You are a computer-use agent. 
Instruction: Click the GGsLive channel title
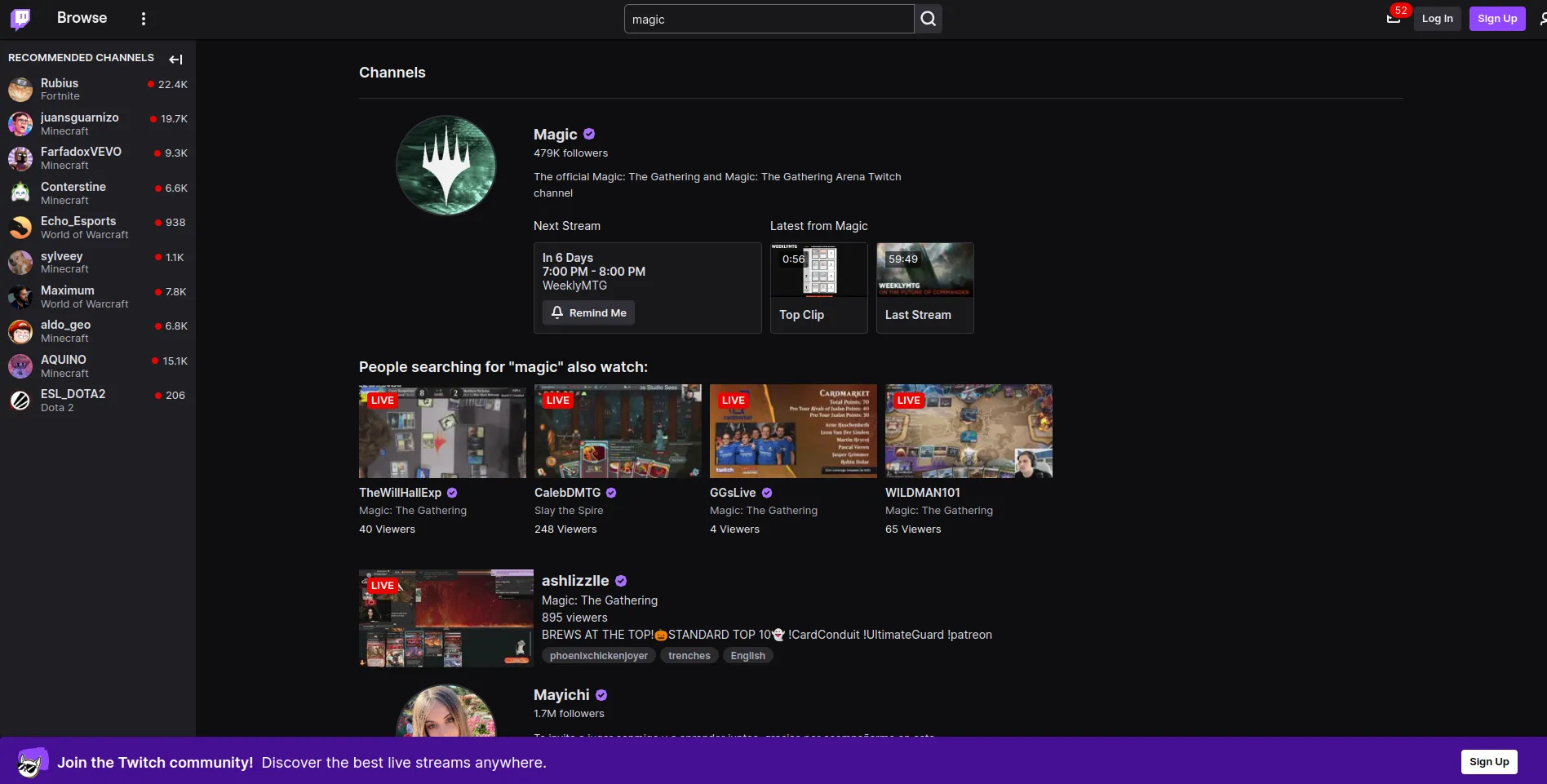pos(733,493)
